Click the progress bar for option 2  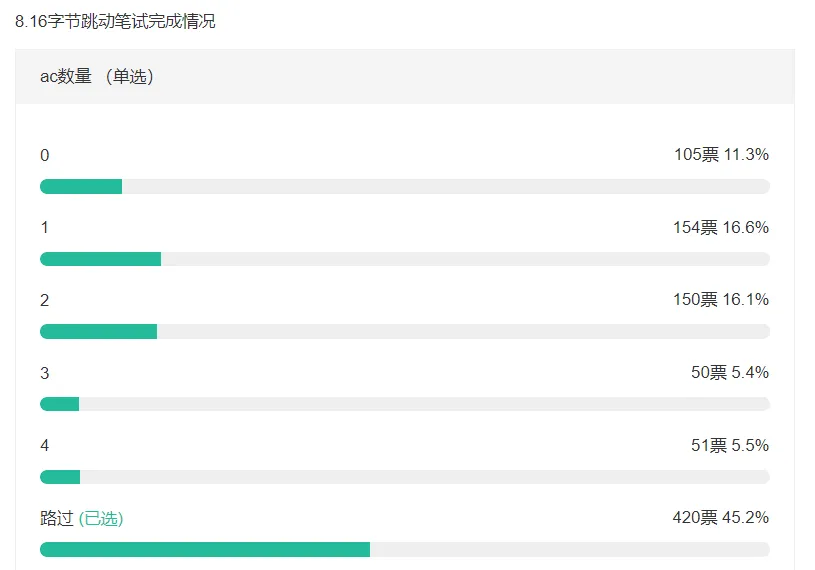coord(405,332)
